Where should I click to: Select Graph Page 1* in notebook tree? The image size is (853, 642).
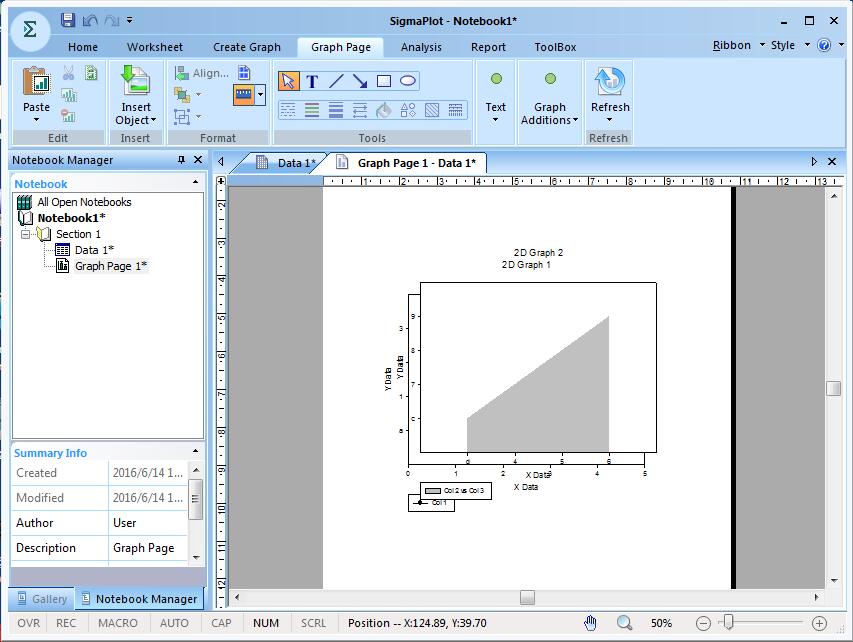point(110,266)
